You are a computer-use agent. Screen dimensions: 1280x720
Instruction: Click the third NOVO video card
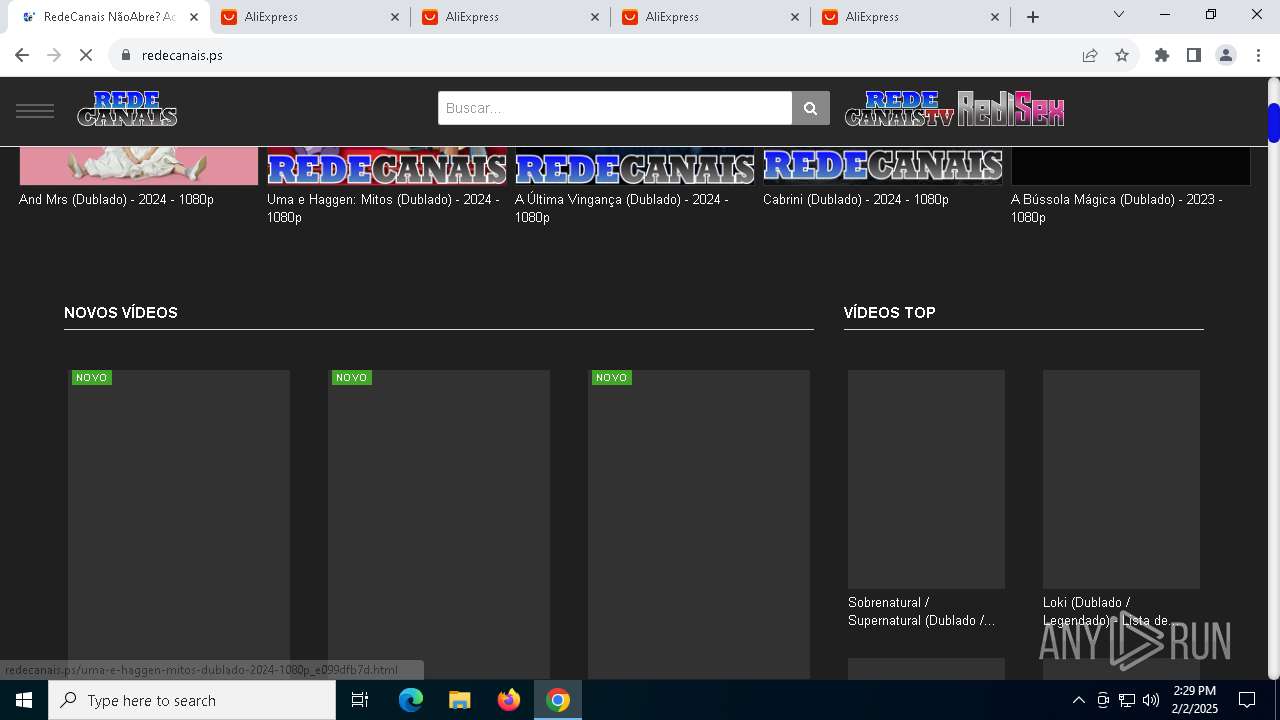699,525
